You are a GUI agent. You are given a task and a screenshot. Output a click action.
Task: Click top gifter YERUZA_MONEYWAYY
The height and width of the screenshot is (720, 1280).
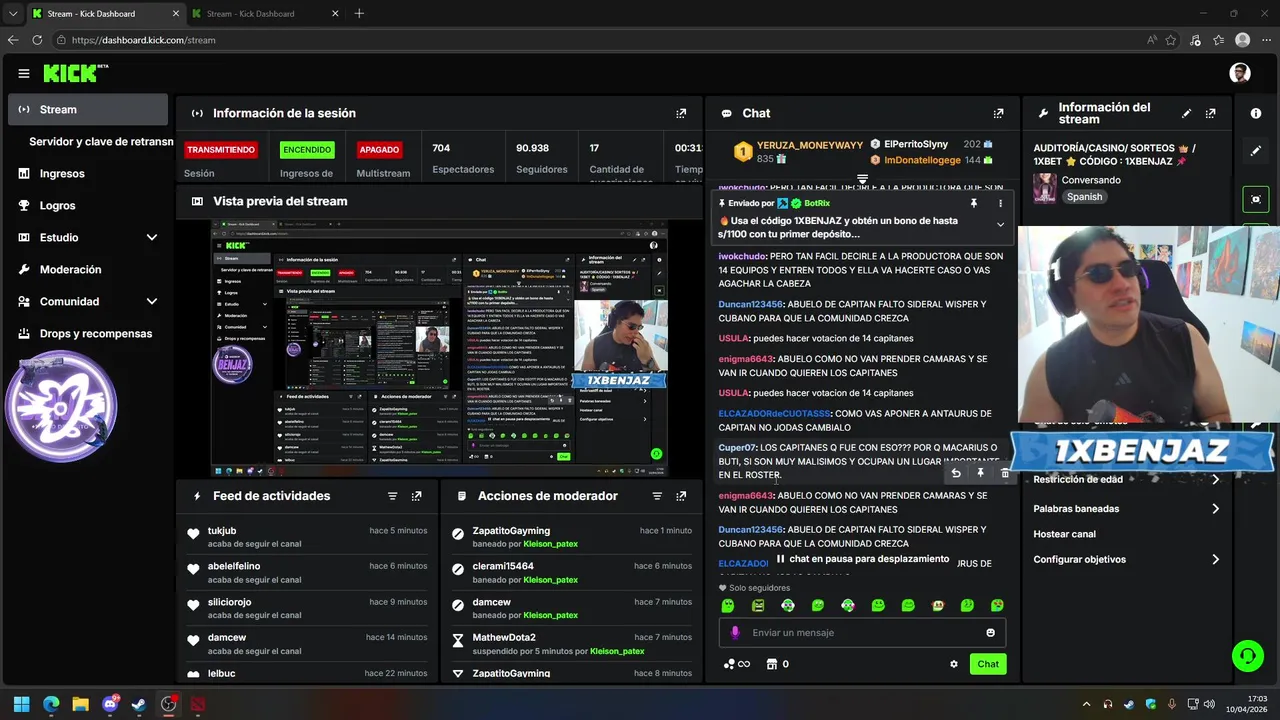pyautogui.click(x=809, y=145)
